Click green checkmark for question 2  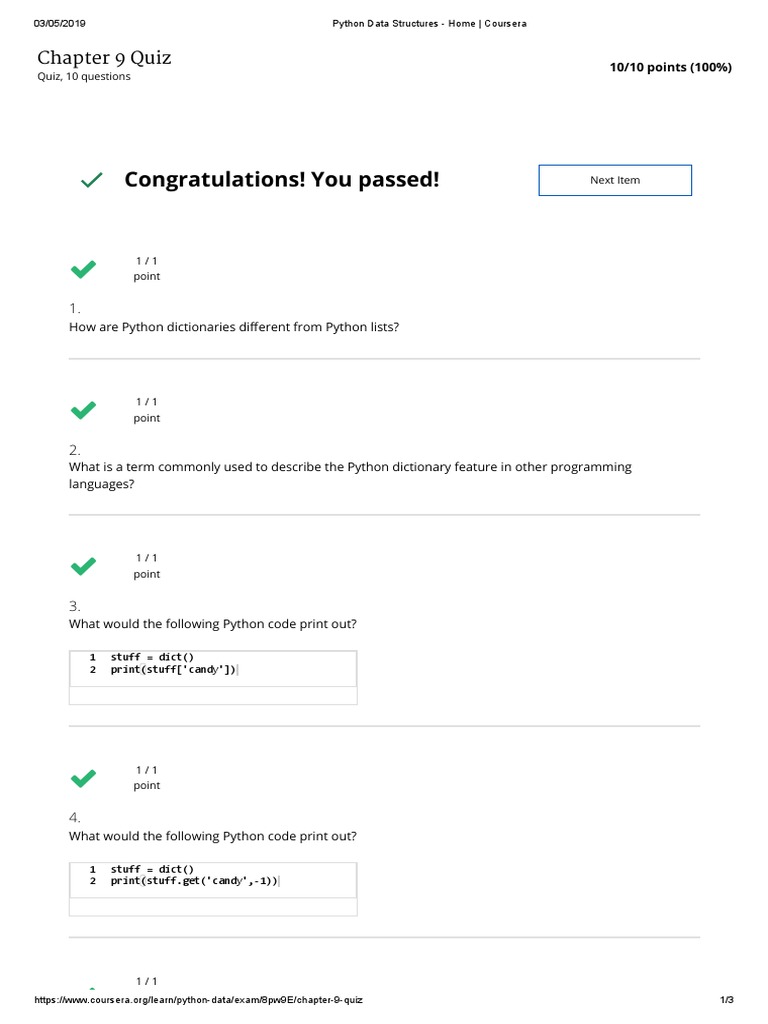click(83, 410)
